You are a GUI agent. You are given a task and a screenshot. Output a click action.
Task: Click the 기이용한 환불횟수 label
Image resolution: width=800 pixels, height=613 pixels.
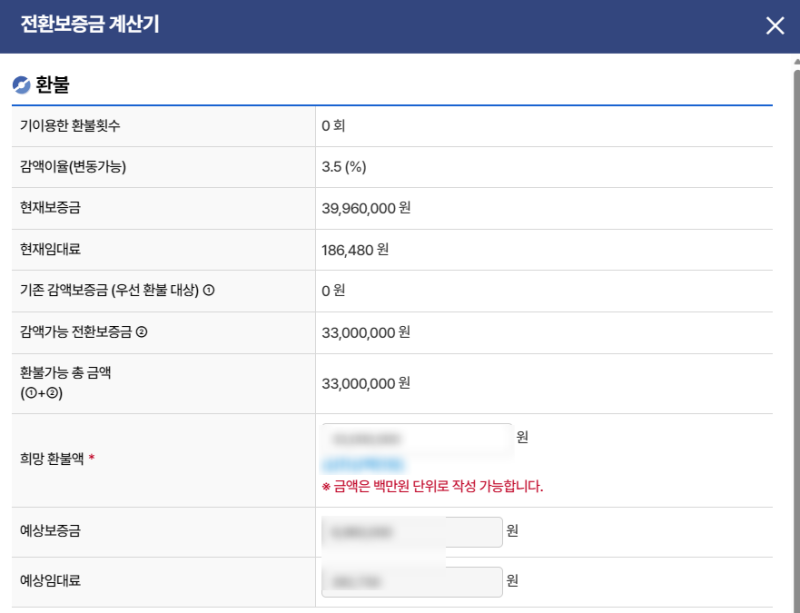70,126
